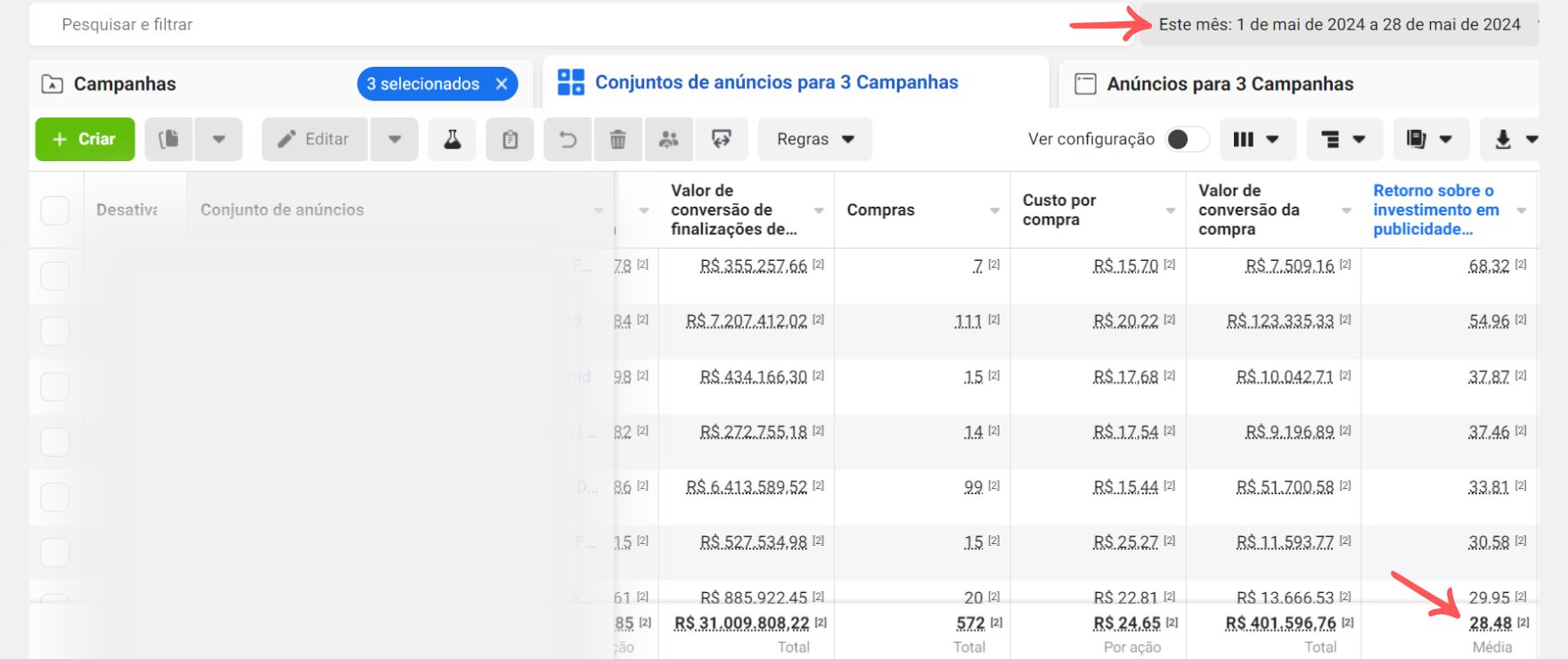Click the audience people icon
This screenshot has height=659, width=1568.
pyautogui.click(x=668, y=140)
